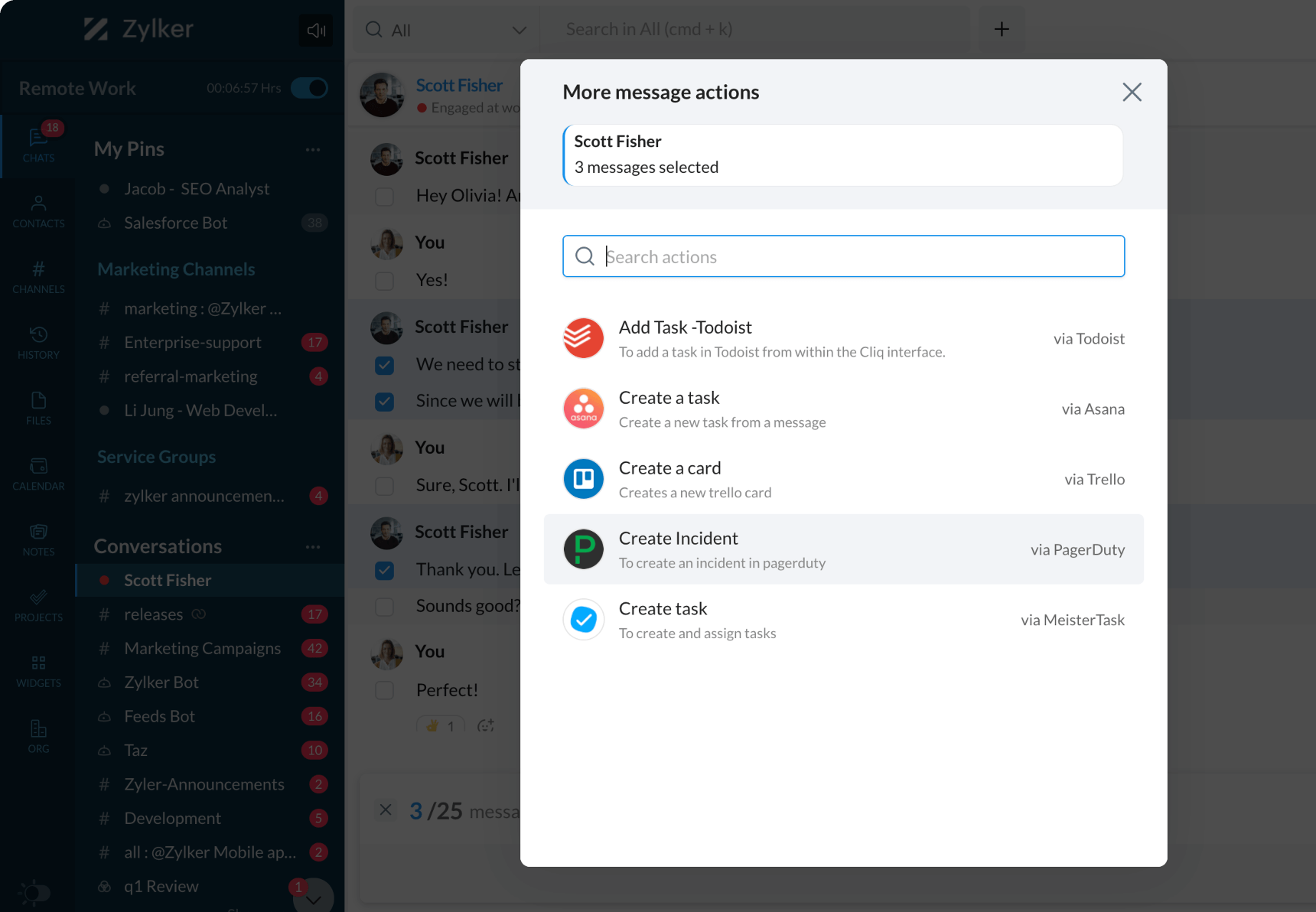Open the Conversations options menu
Image resolution: width=1316 pixels, height=912 pixels.
[313, 546]
